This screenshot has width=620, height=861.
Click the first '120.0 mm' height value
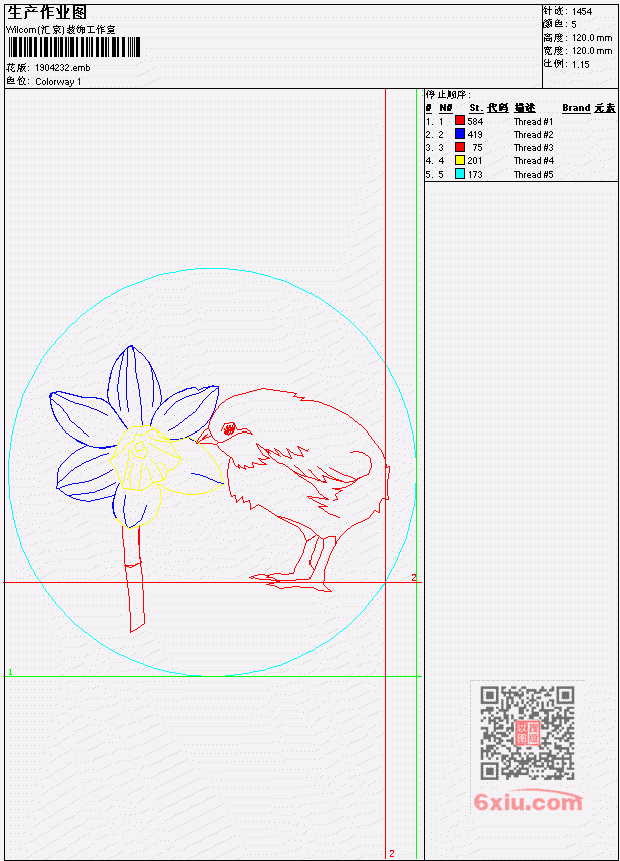(x=592, y=38)
